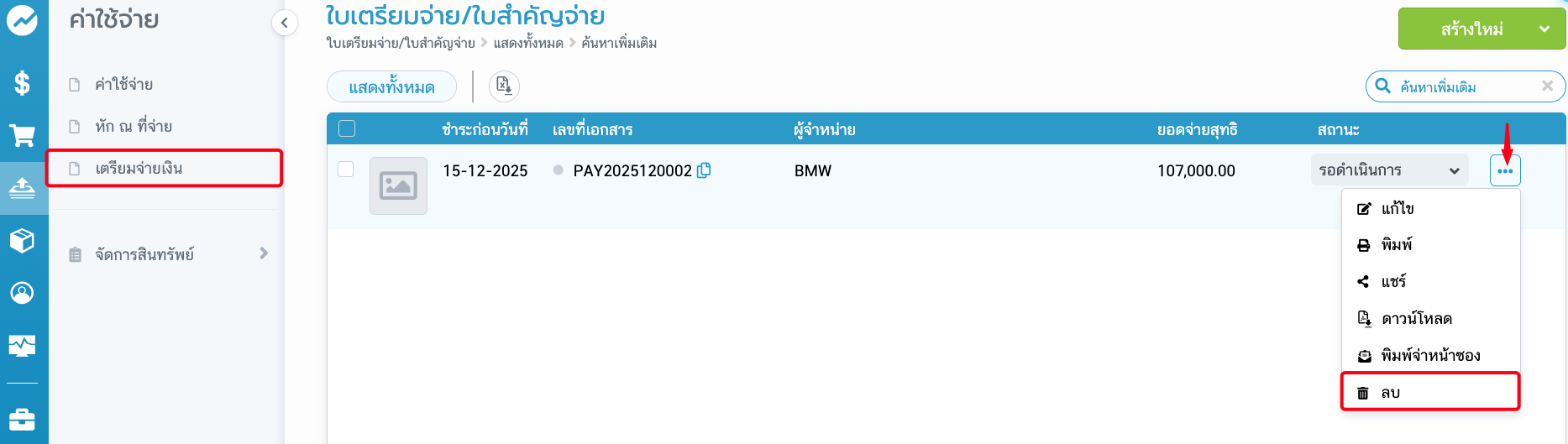Open เตรียมจ่ายเงิน in the side menu
1568x444 pixels.
pyautogui.click(x=164, y=168)
